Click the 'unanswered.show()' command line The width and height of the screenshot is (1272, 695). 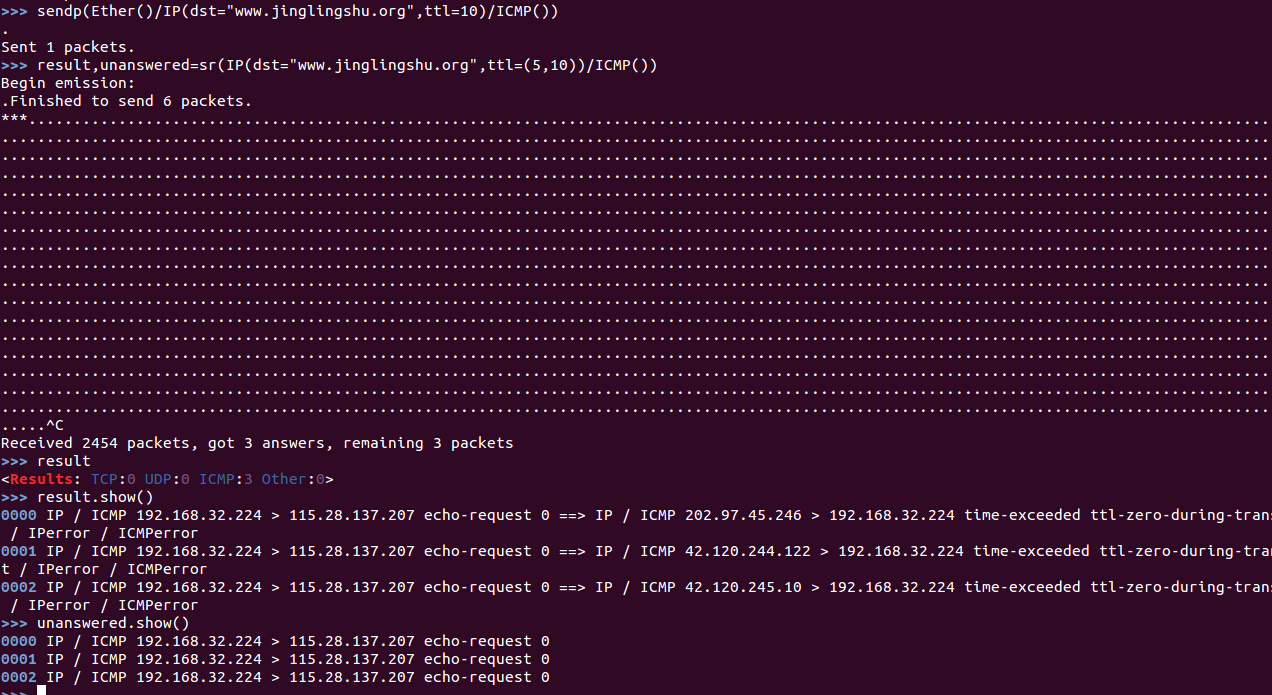click(x=96, y=623)
